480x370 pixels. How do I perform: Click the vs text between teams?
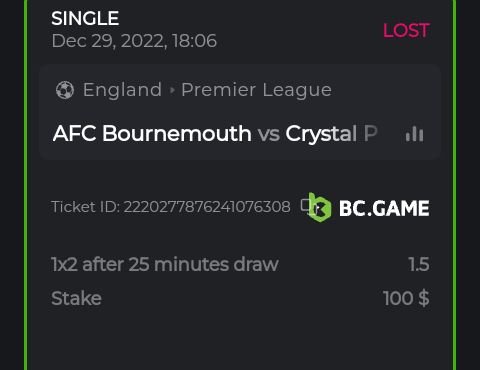pos(268,134)
